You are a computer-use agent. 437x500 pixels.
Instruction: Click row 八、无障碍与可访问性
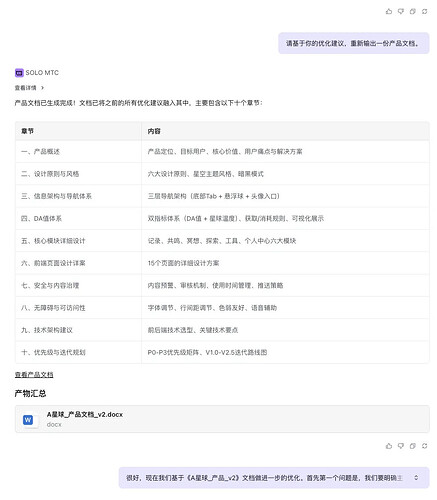coord(222,308)
